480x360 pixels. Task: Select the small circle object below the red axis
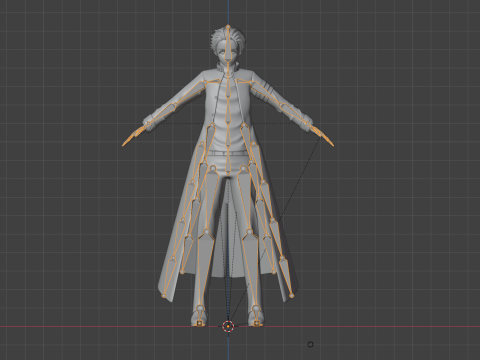click(310, 344)
